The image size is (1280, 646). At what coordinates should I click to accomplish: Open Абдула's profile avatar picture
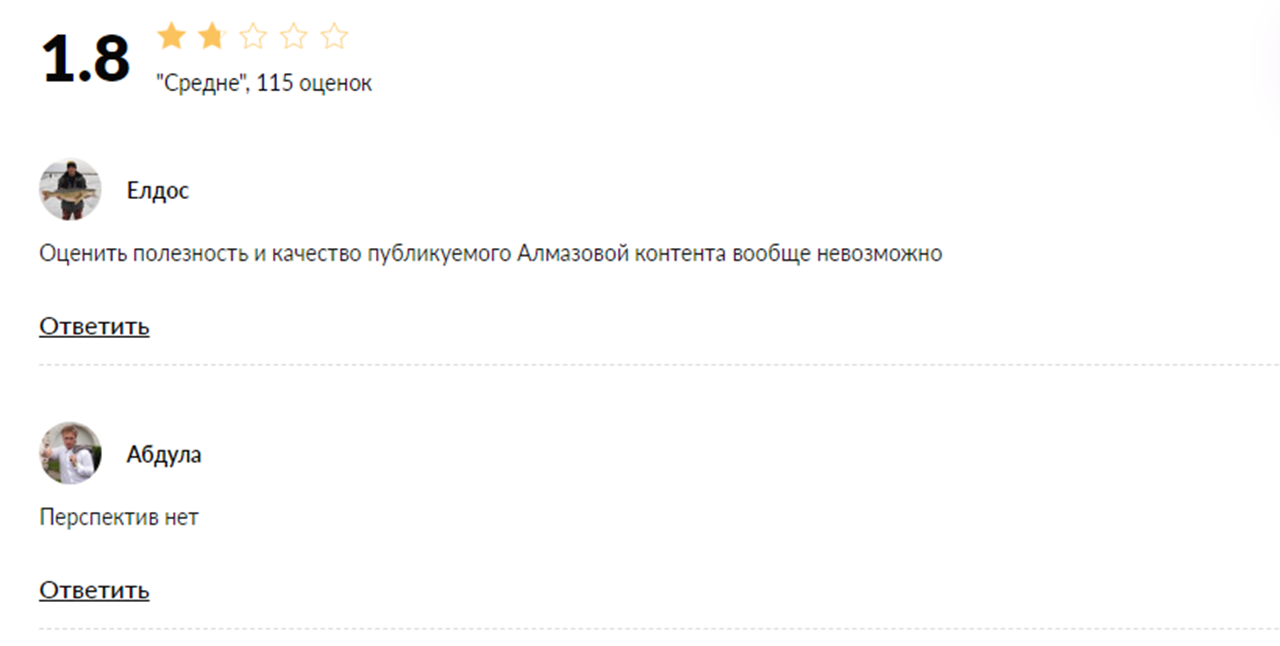70,453
